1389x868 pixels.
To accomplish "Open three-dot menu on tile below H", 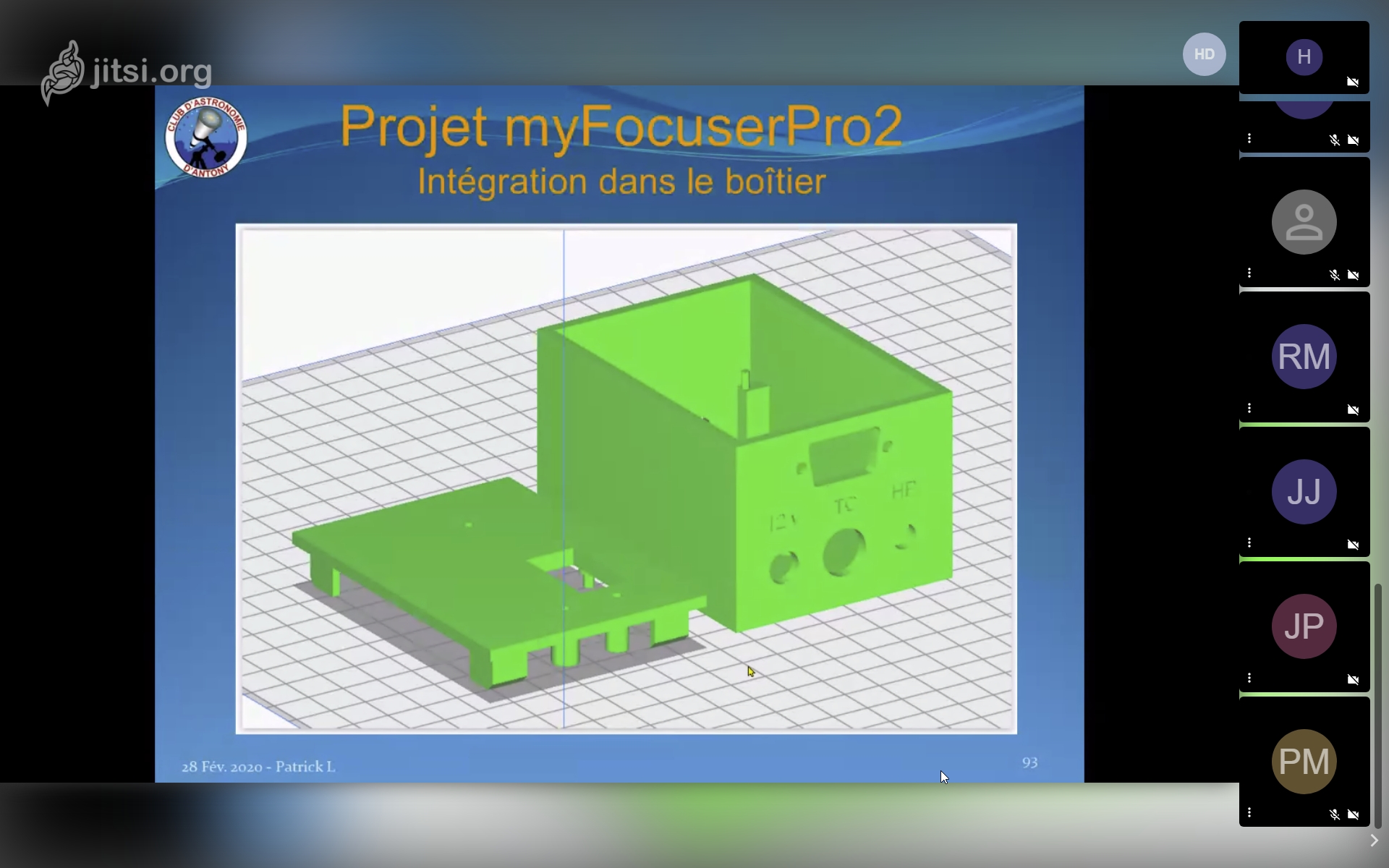I will tap(1249, 138).
